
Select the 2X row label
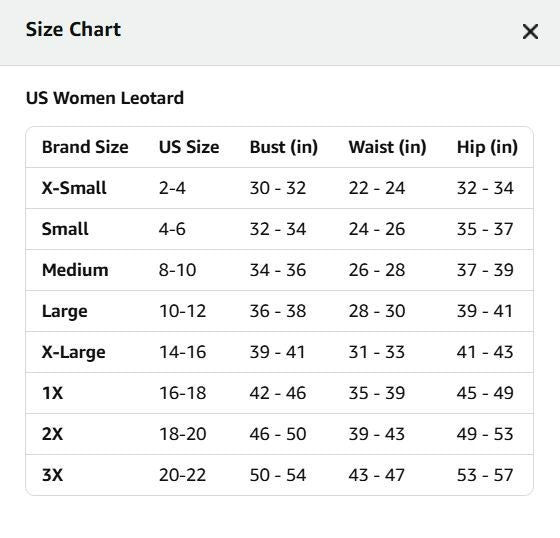[x=52, y=434]
